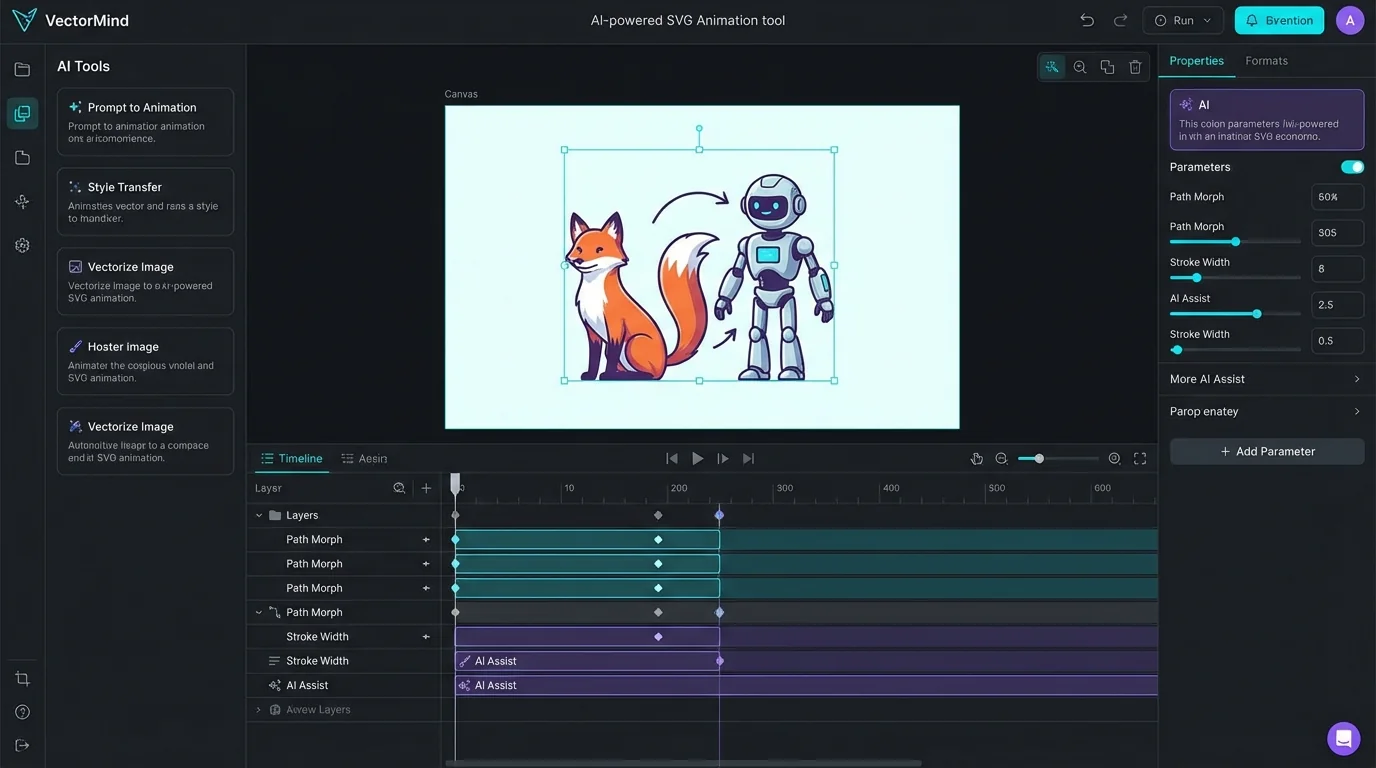Image resolution: width=1376 pixels, height=768 pixels.
Task: Switch to the Timeline tab
Action: click(x=291, y=458)
